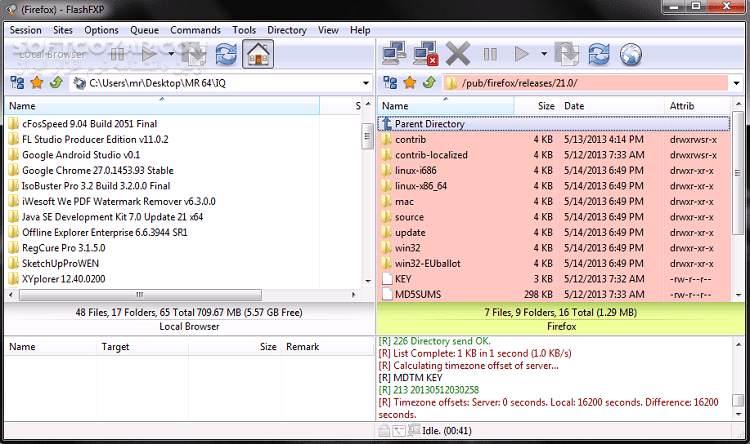Sort remote files by Size column header
This screenshot has height=444, width=750.
pos(536,106)
